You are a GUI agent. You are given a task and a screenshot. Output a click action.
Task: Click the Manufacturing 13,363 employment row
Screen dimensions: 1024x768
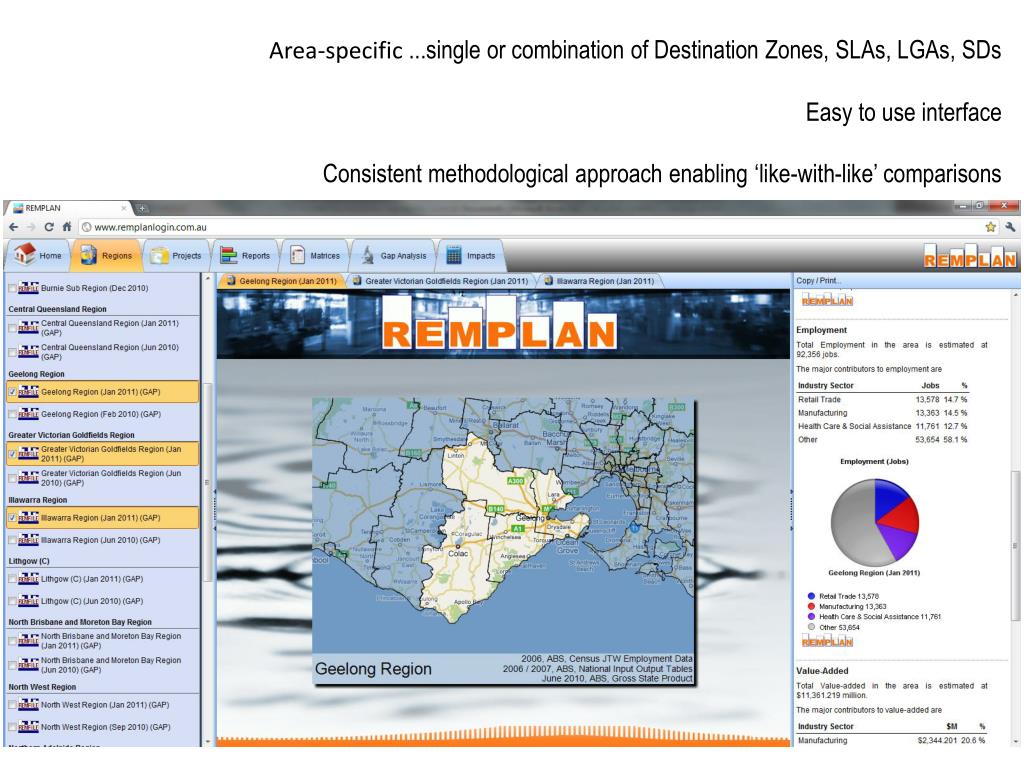tap(882, 413)
